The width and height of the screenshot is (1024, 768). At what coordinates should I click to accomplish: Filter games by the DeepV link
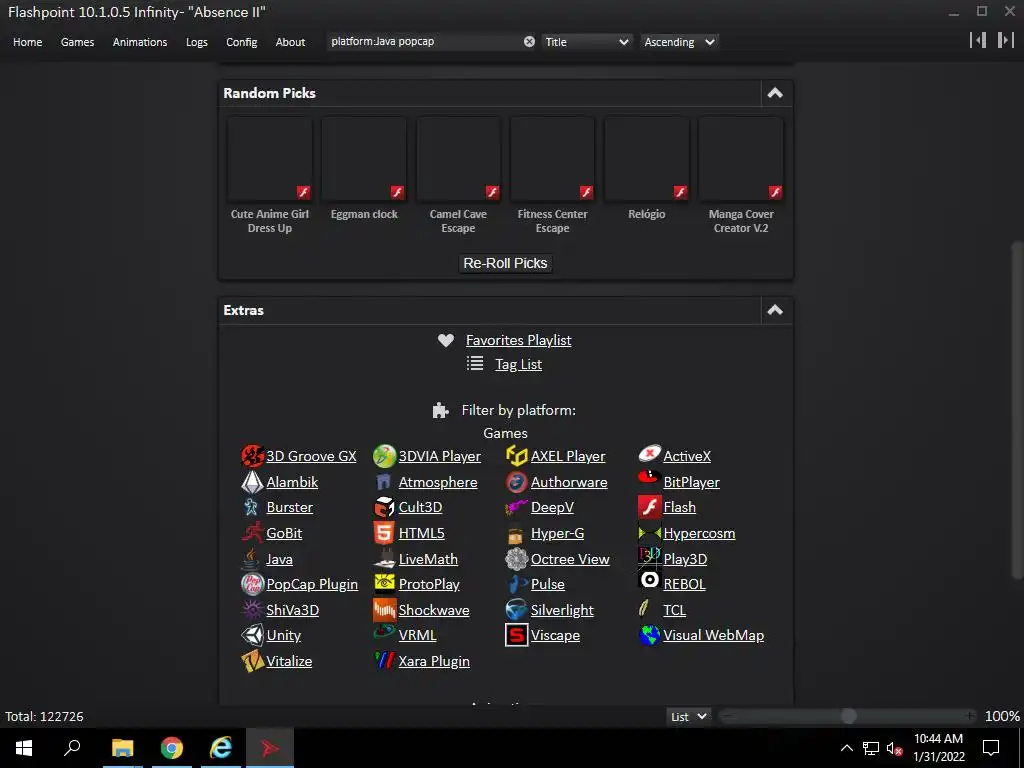(x=552, y=507)
